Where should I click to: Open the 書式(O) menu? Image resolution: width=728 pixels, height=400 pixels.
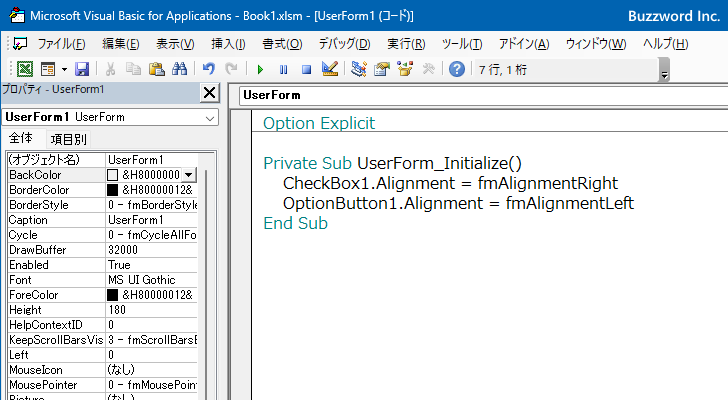(x=282, y=44)
